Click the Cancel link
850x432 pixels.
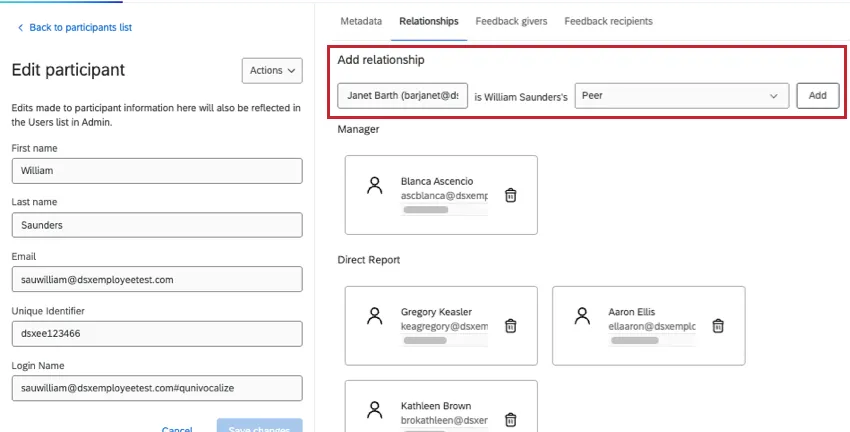[177, 428]
